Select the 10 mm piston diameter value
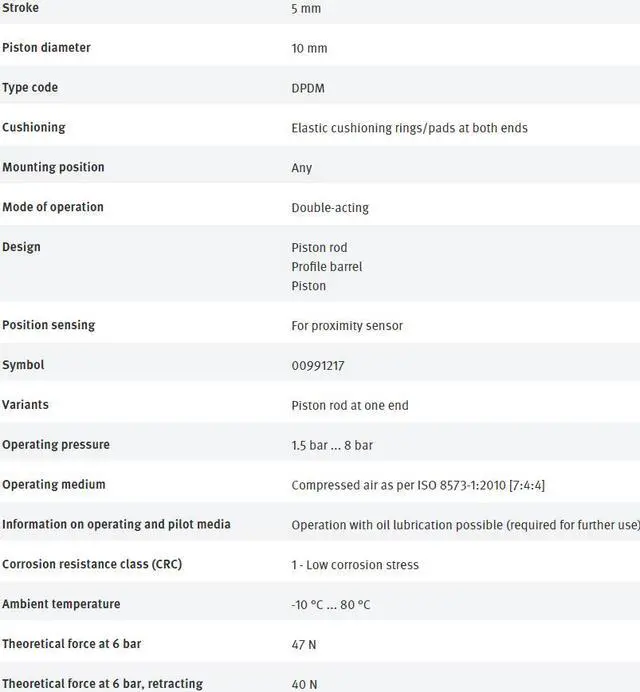640x692 pixels. 309,48
